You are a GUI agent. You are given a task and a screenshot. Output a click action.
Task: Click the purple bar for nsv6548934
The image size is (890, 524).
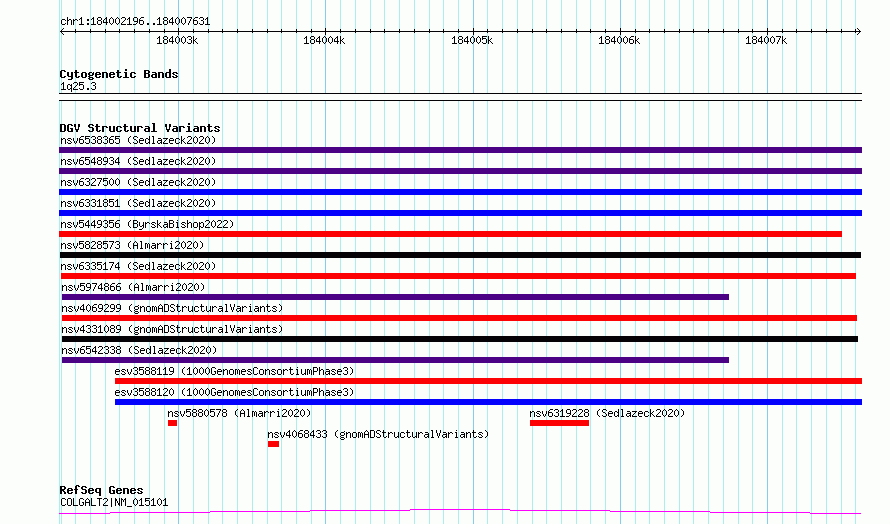coord(460,171)
